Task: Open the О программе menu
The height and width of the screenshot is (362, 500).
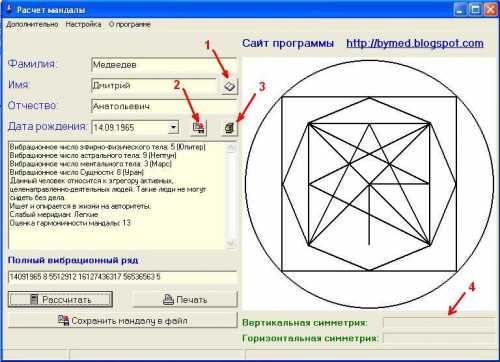Action: 130,24
